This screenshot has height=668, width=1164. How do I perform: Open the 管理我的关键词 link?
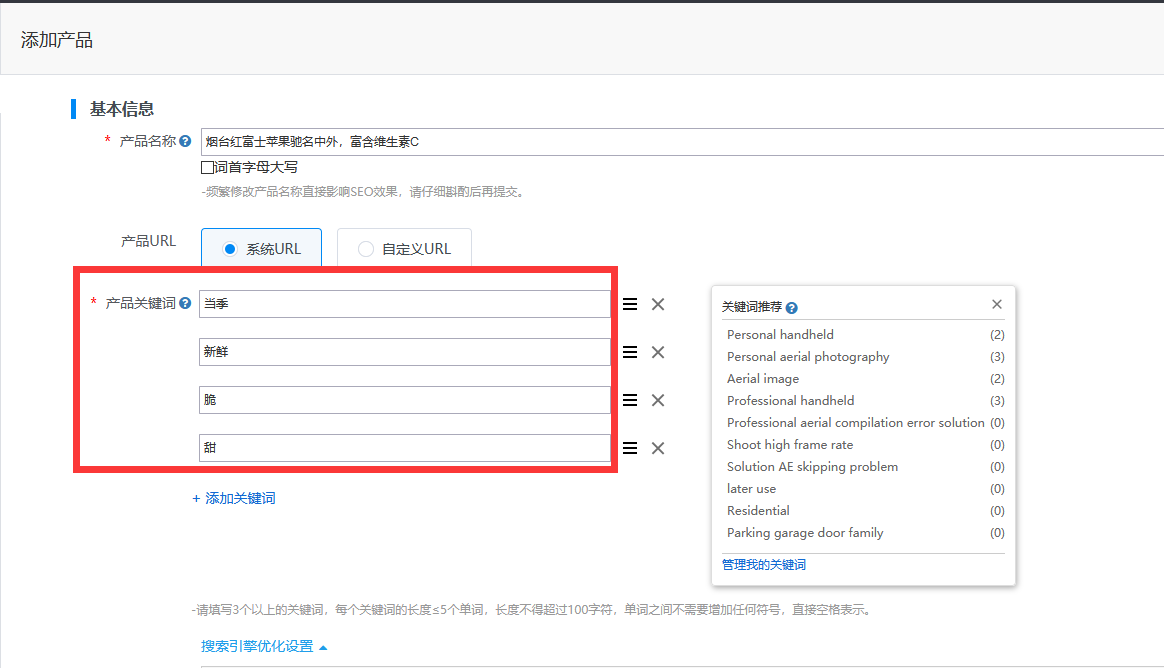(x=764, y=565)
